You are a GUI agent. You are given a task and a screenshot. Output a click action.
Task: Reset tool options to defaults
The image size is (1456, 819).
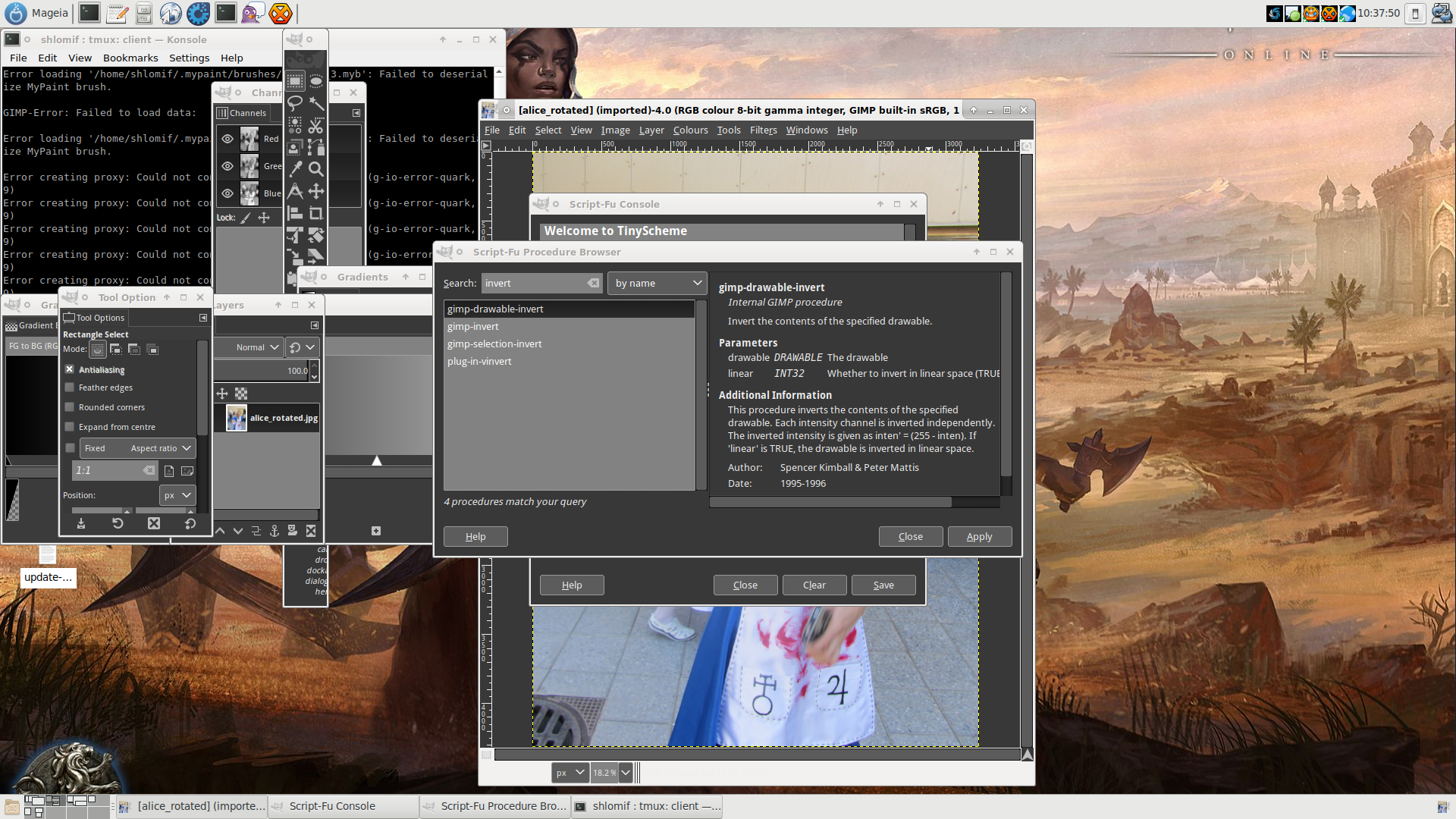point(190,523)
